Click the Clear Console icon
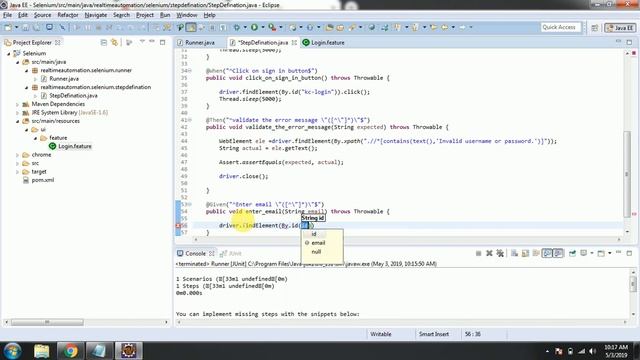640x360 pixels. pos(514,253)
